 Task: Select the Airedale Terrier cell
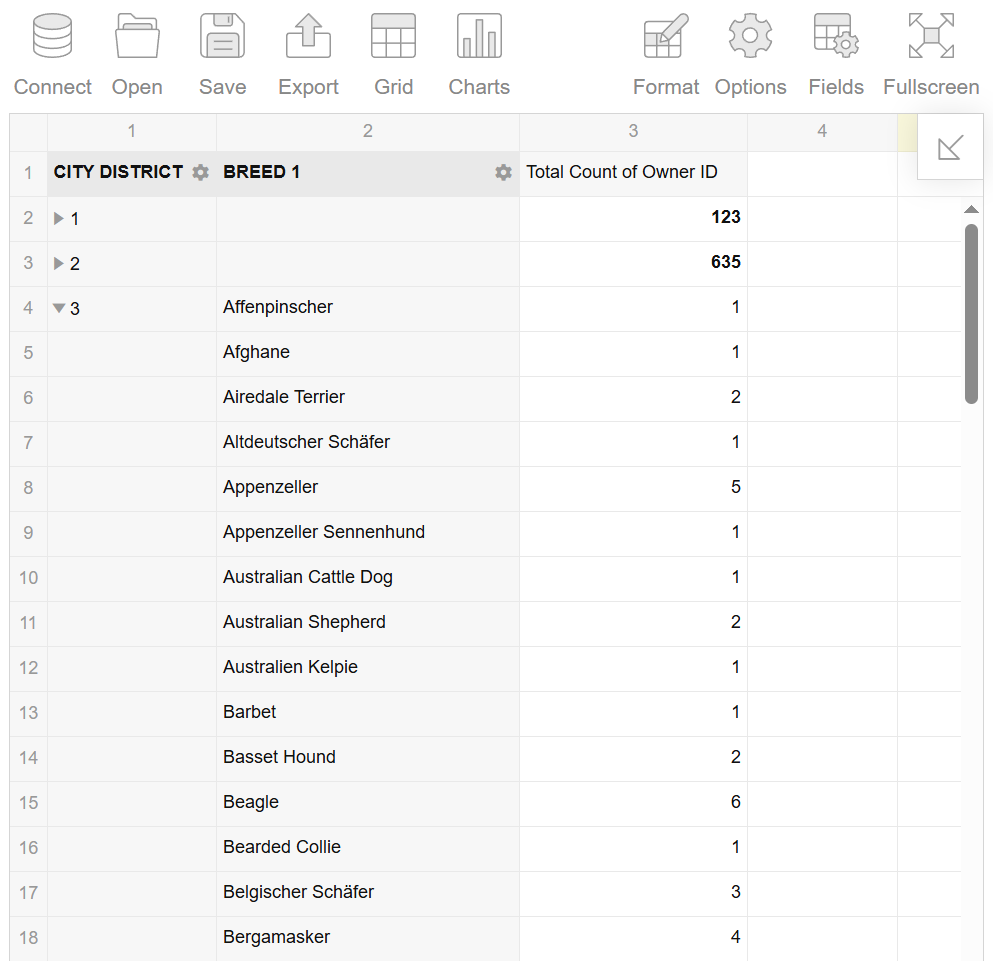click(368, 398)
